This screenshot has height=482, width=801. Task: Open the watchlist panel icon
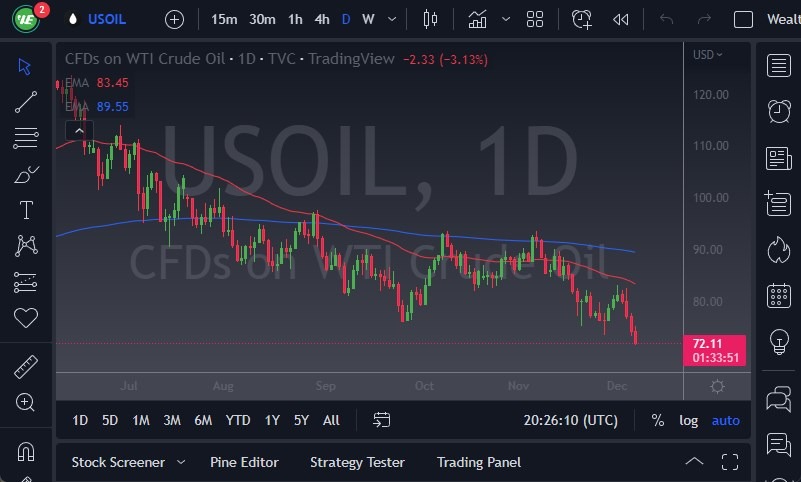778,65
